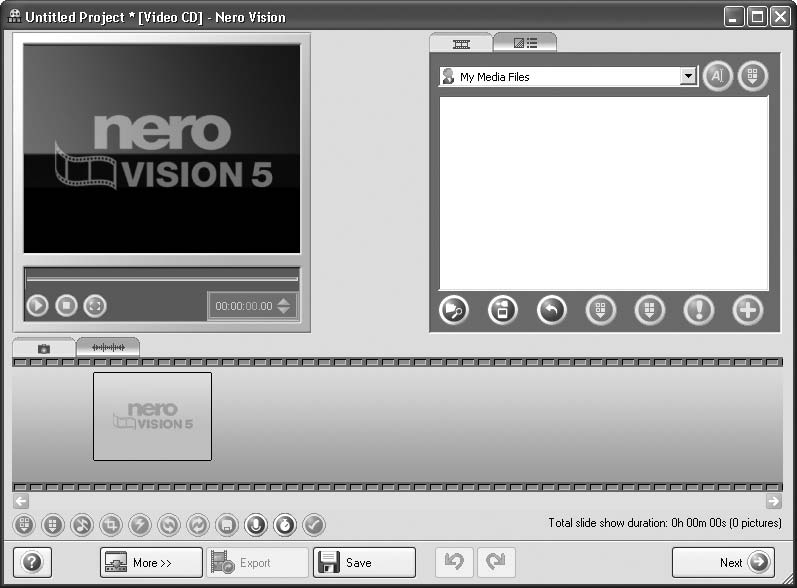The image size is (797, 588).
Task: Play the preview video
Action: (x=38, y=306)
